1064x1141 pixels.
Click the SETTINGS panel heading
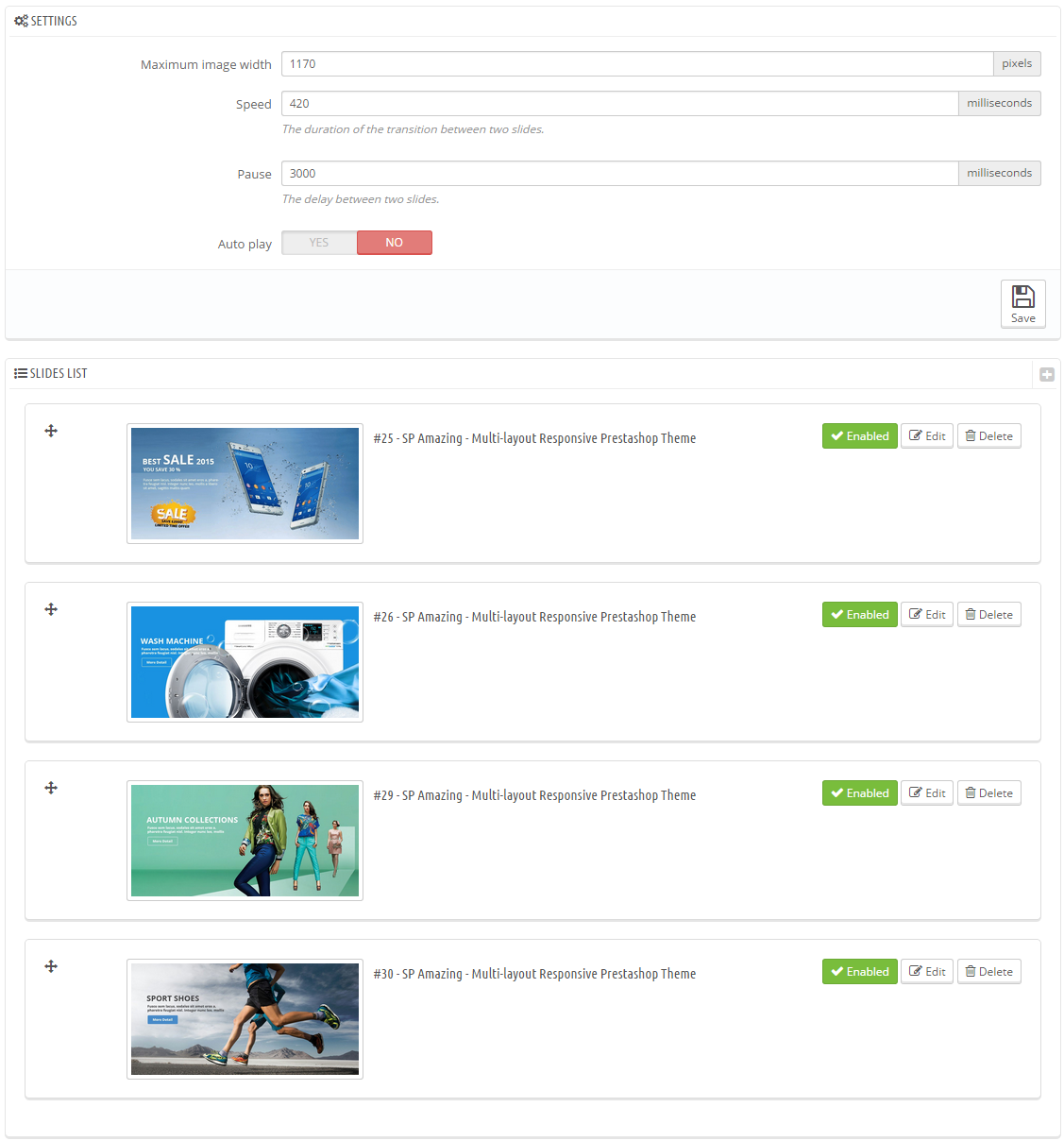coord(46,21)
